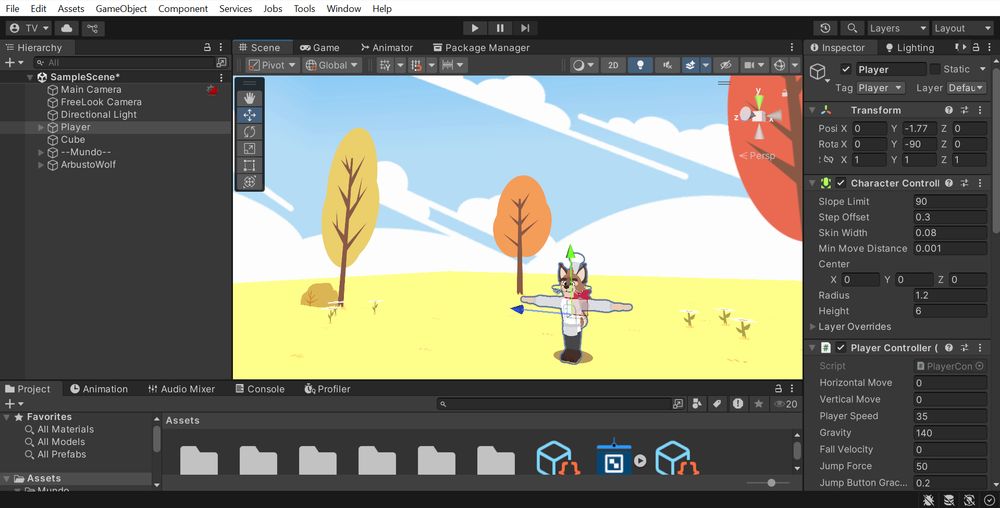
Task: Toggle 2D view mode in Scene
Action: (613, 65)
